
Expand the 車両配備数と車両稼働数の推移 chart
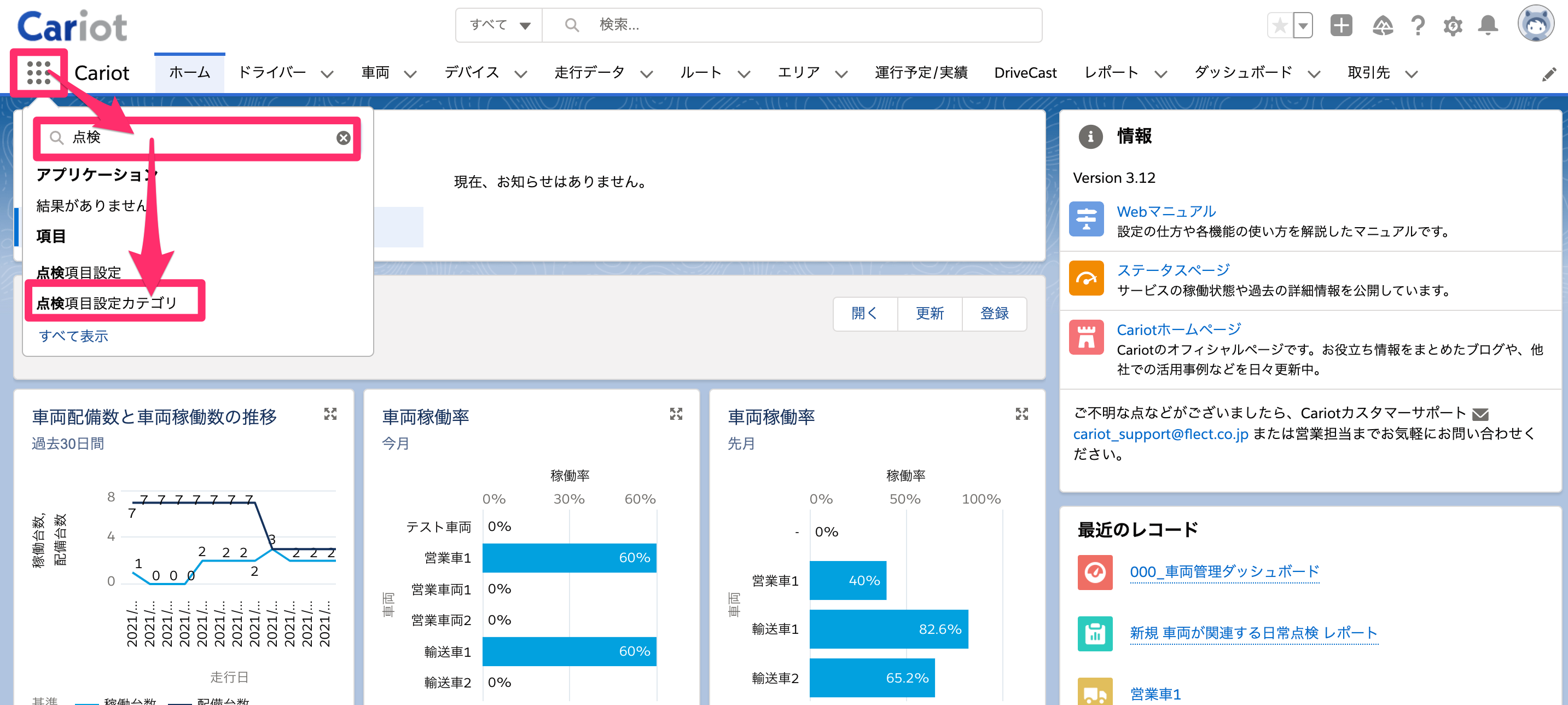point(330,414)
